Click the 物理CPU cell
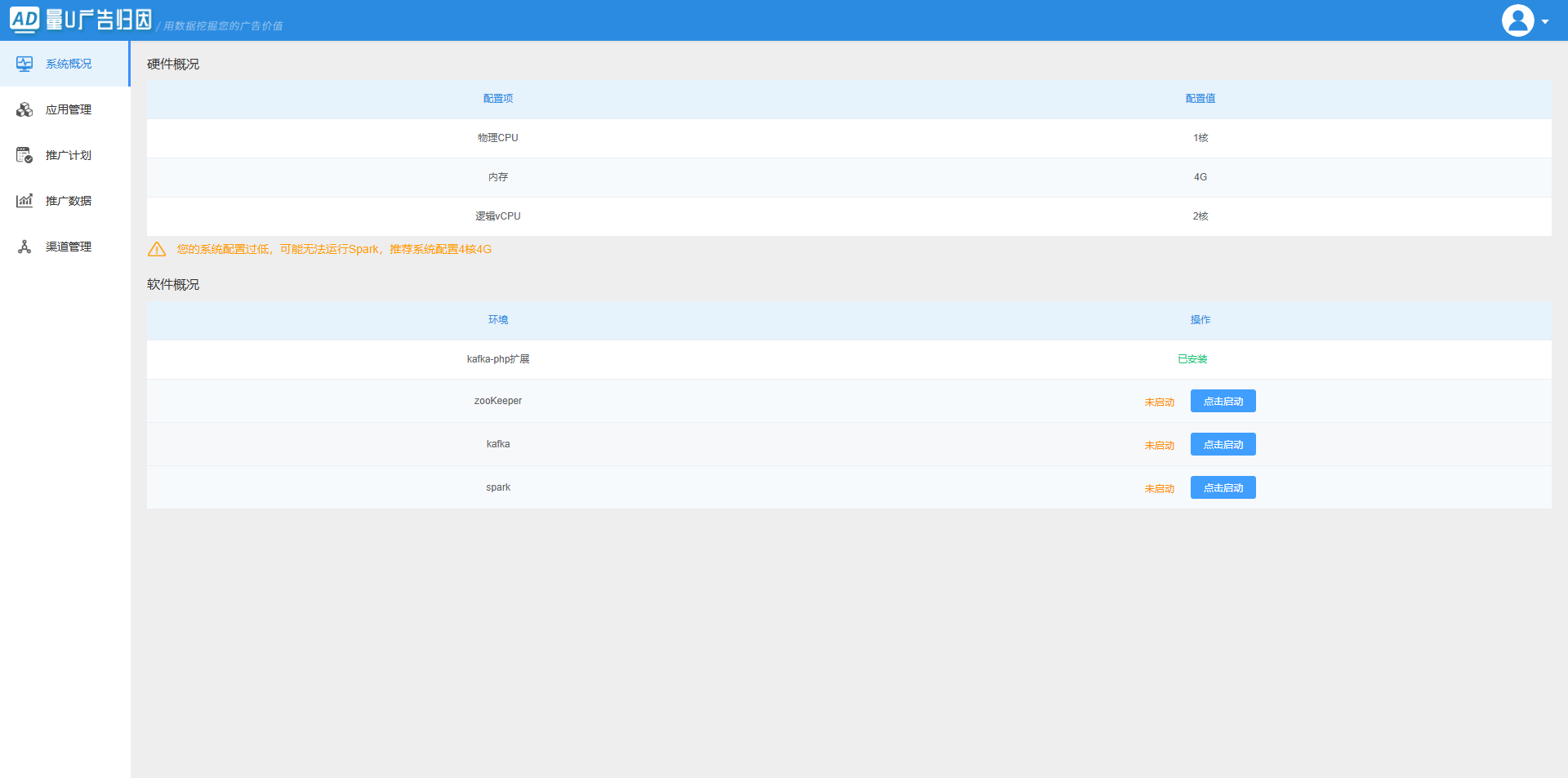Viewport: 1568px width, 778px height. 498,138
